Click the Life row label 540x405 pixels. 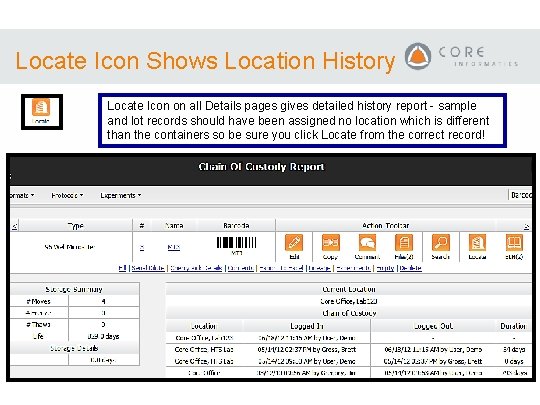(x=38, y=336)
